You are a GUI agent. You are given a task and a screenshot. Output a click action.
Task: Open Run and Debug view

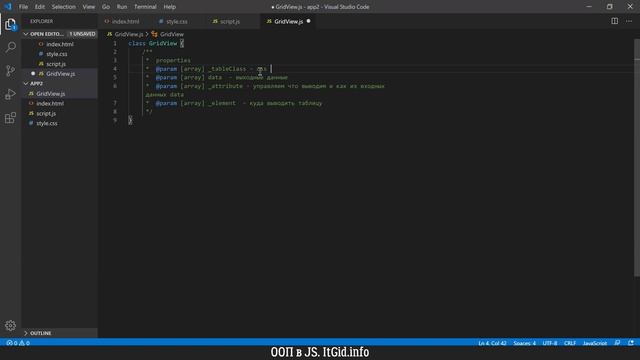pyautogui.click(x=11, y=94)
